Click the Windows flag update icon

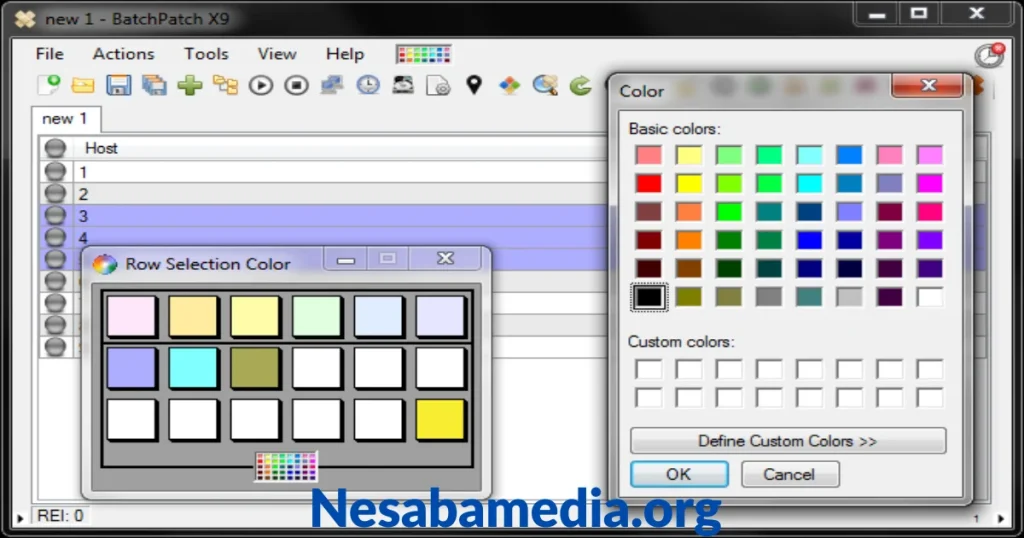coord(509,86)
